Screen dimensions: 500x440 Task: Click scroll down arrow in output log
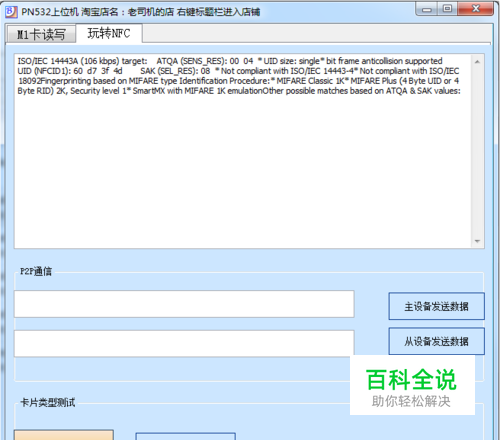(x=477, y=241)
